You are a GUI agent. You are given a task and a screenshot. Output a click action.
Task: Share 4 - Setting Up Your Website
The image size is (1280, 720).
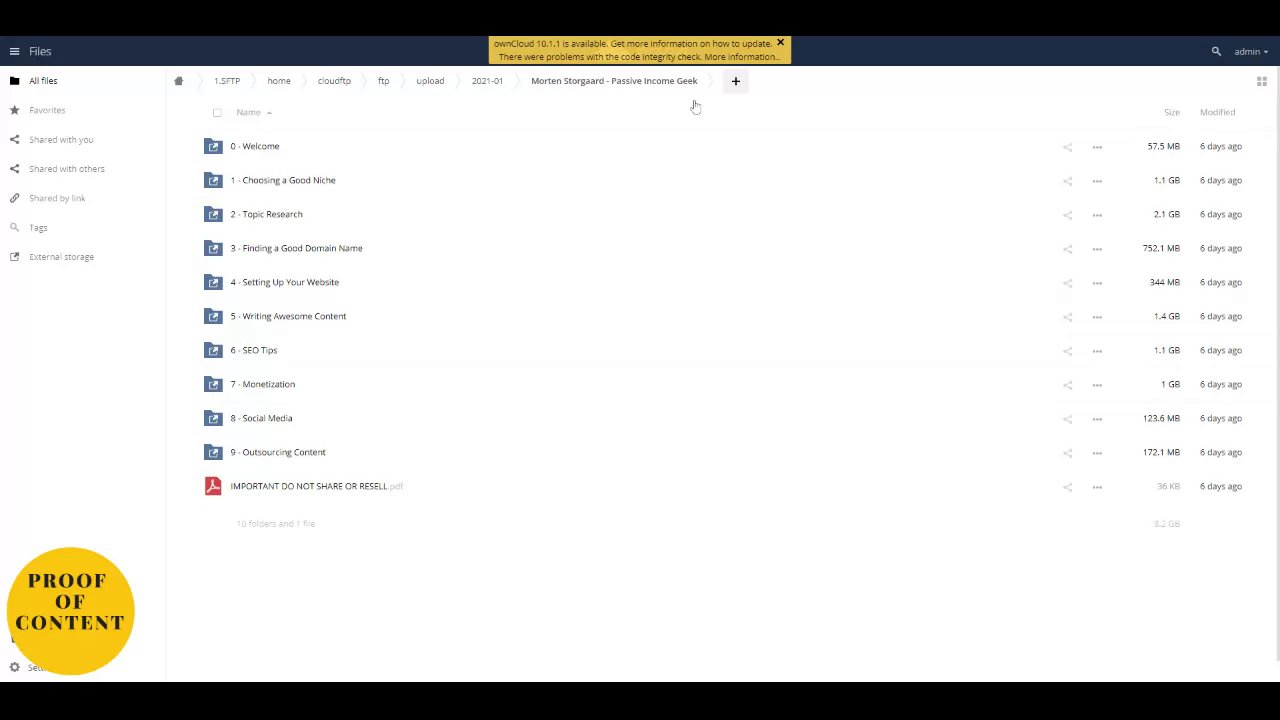[1067, 283]
